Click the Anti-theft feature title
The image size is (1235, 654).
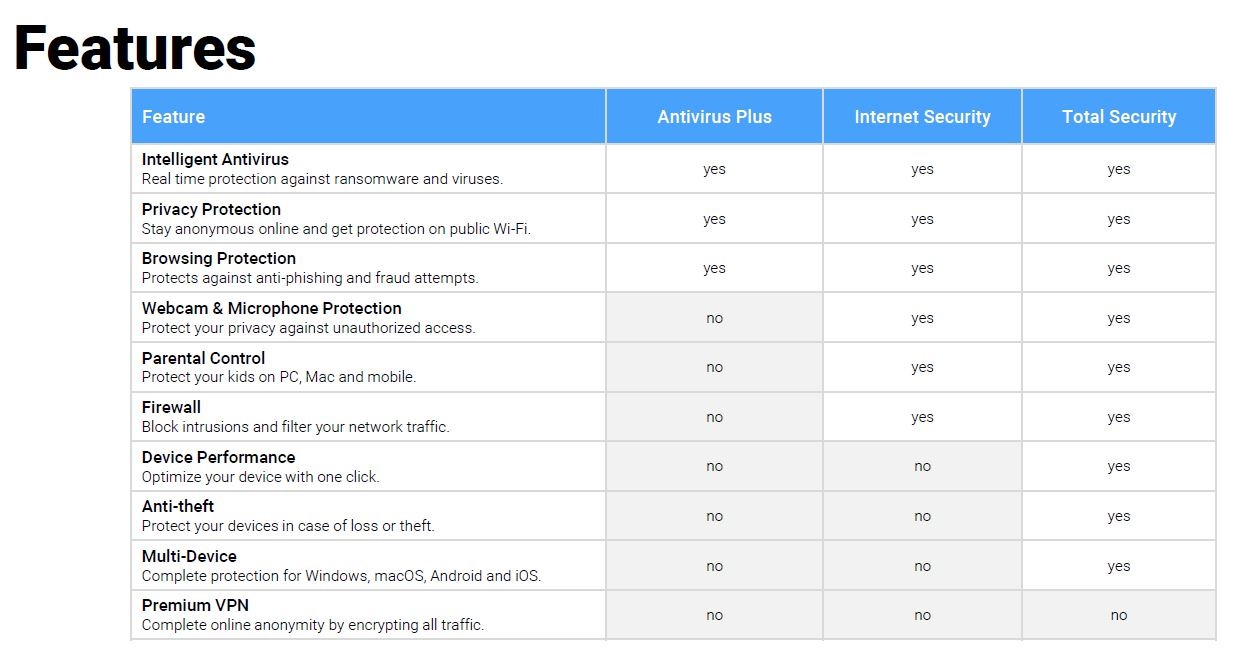[x=178, y=506]
